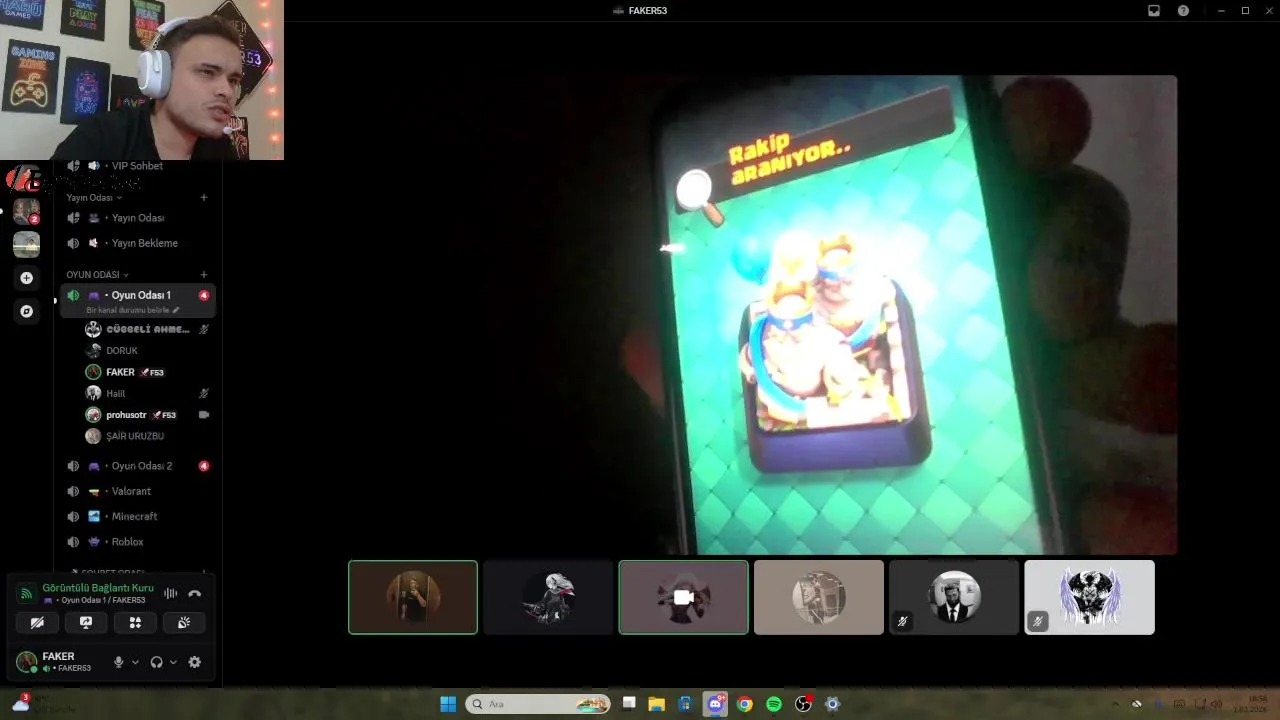Toggle noise suppression waveform icon
The width and height of the screenshot is (1280, 720).
pyautogui.click(x=170, y=593)
